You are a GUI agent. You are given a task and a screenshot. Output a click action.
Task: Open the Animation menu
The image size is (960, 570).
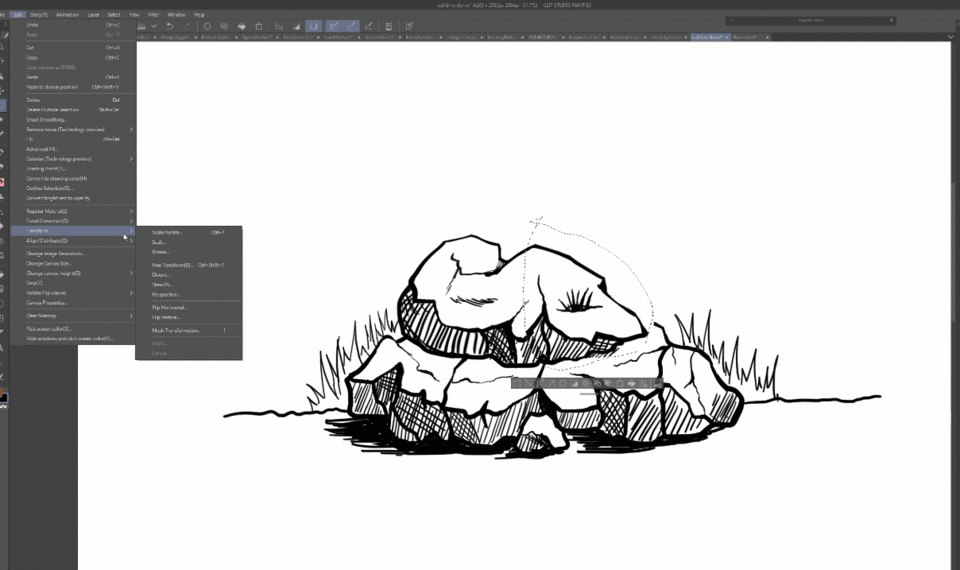[x=67, y=14]
